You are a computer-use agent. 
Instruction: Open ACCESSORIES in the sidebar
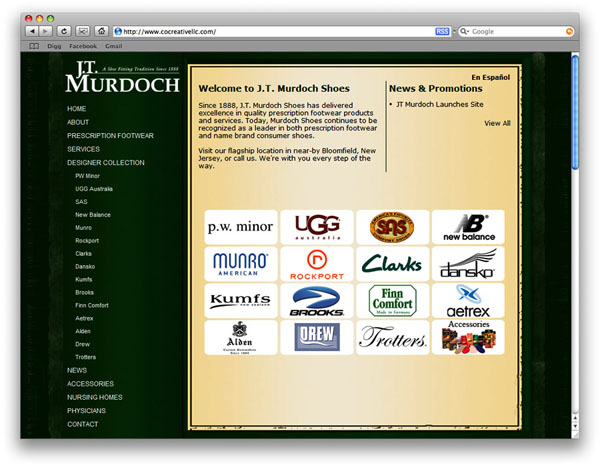90,384
